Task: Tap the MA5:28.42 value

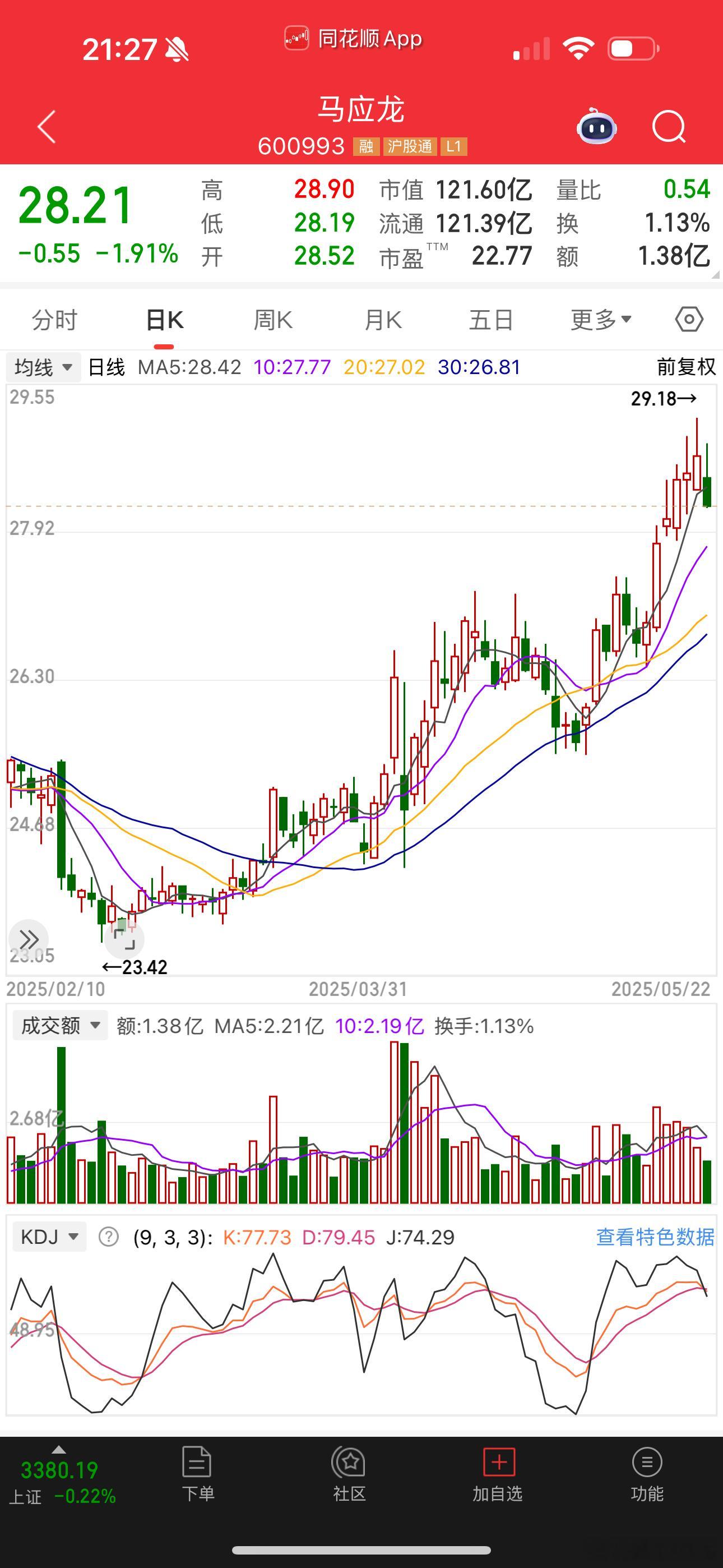Action: 189,367
